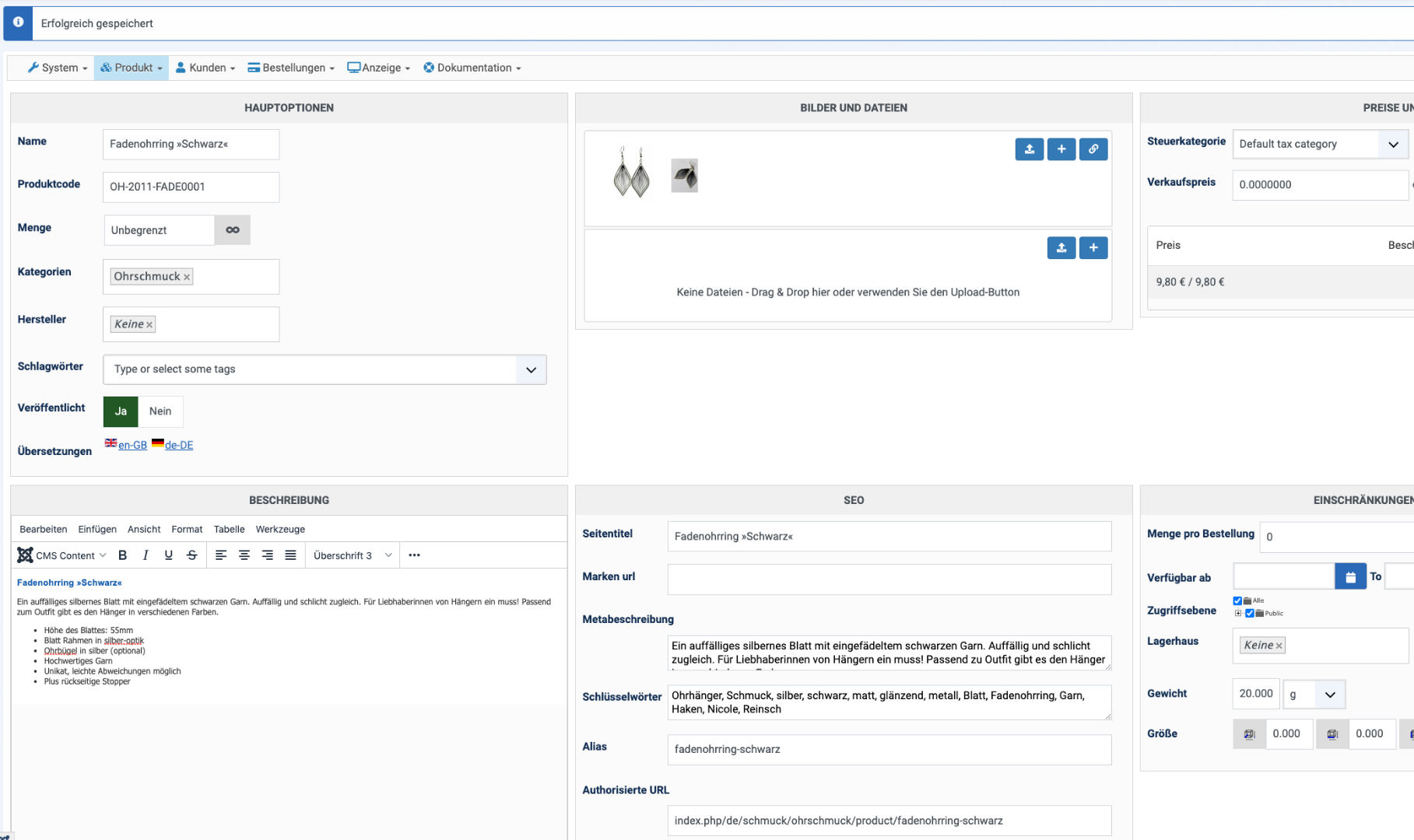The width and height of the screenshot is (1414, 840).
Task: Open the editor's Tabelle menu
Action: pos(229,530)
